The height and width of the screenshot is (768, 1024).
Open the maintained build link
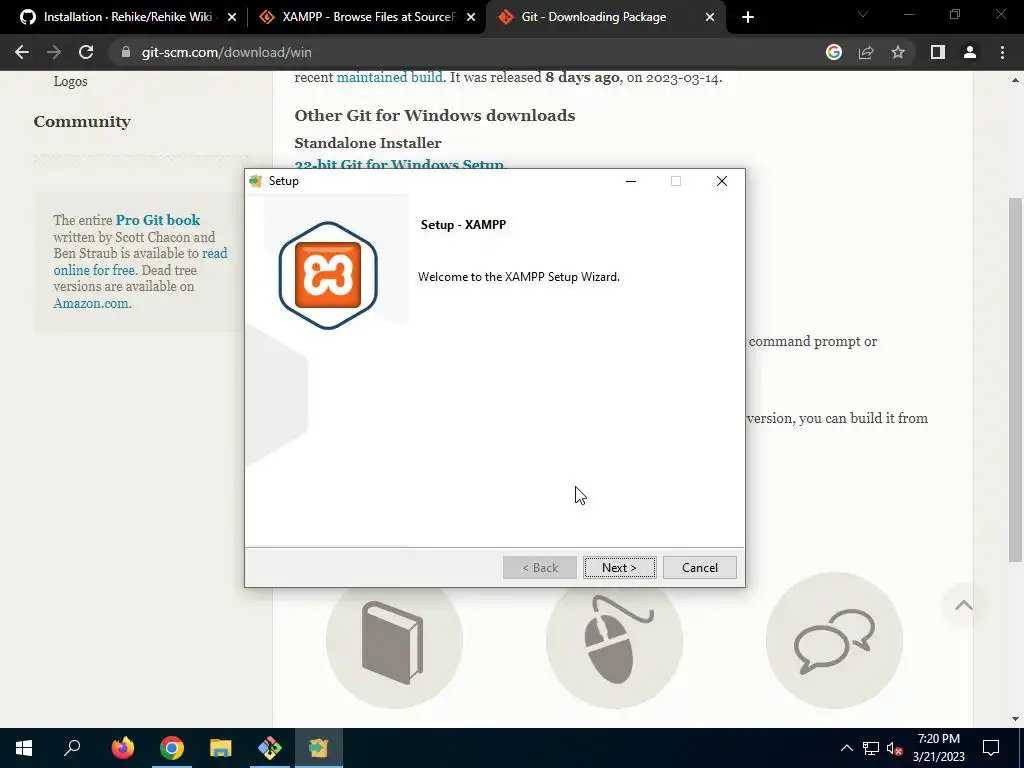coord(389,77)
